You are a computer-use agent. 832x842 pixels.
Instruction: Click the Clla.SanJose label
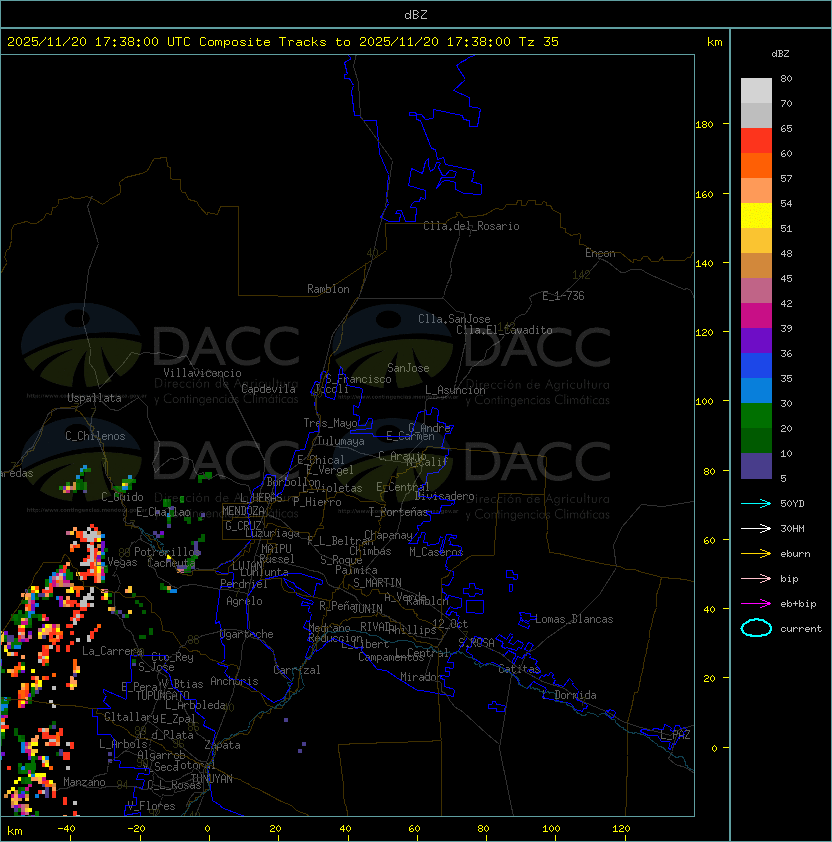[454, 319]
